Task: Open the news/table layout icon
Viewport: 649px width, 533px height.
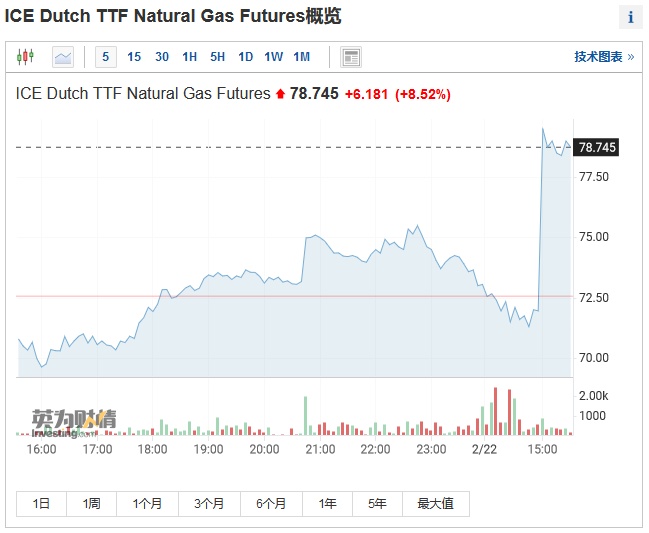Action: point(351,57)
